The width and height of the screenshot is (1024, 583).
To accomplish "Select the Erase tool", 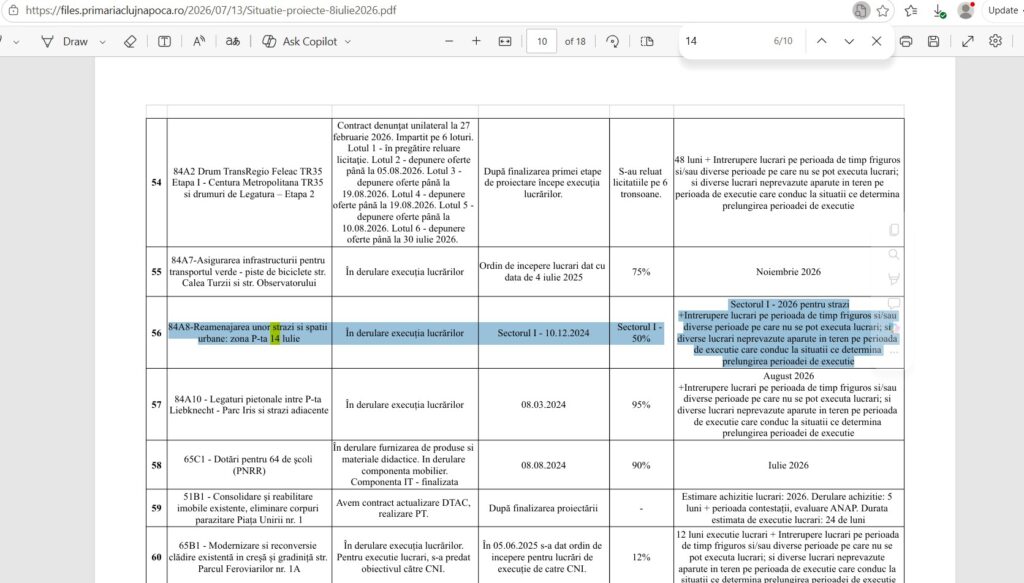I will [x=130, y=42].
